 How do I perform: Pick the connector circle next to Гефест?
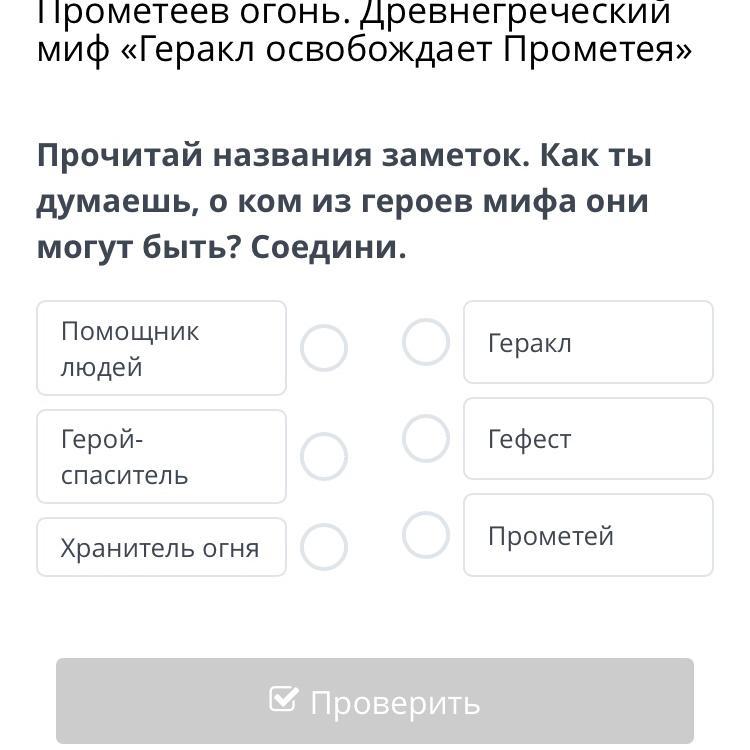(x=426, y=439)
